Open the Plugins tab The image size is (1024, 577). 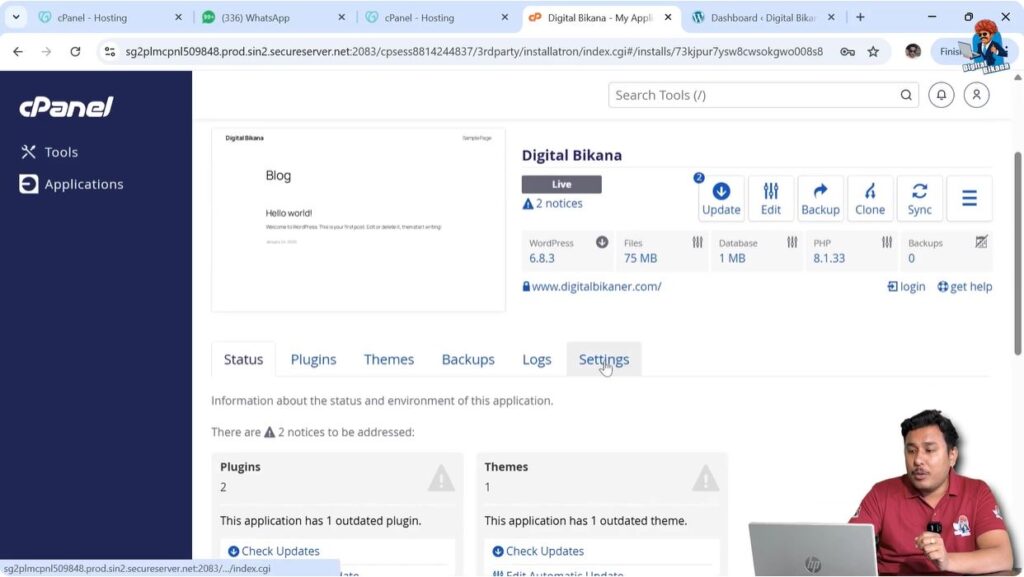[x=313, y=359]
